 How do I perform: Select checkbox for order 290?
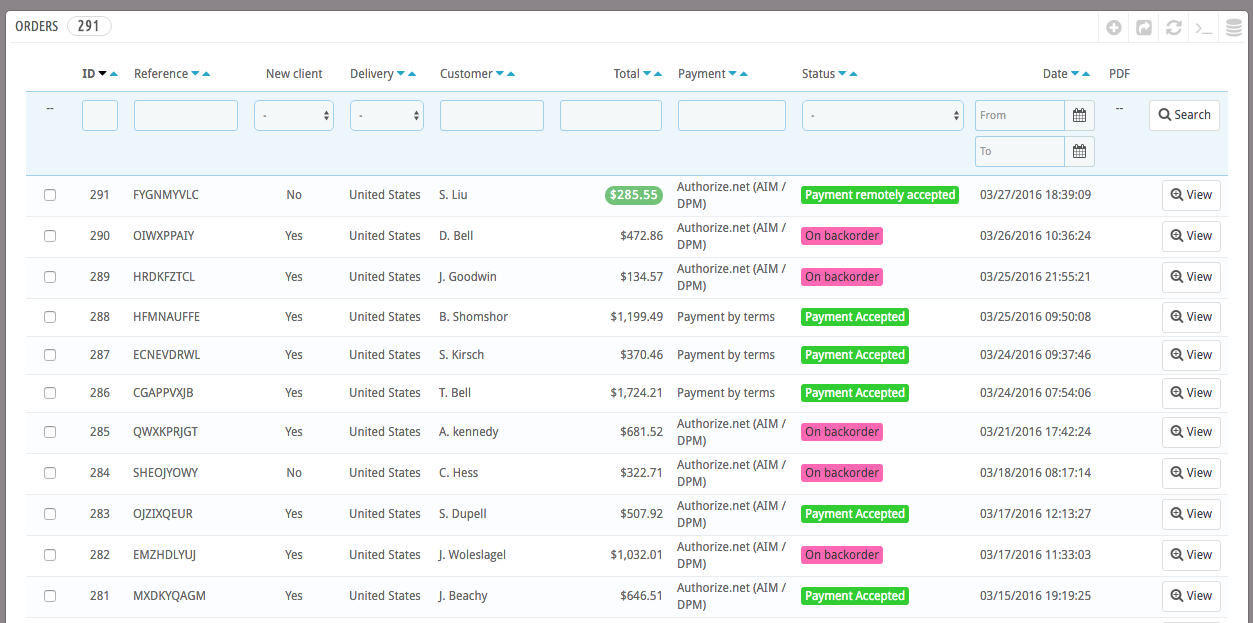tap(50, 236)
